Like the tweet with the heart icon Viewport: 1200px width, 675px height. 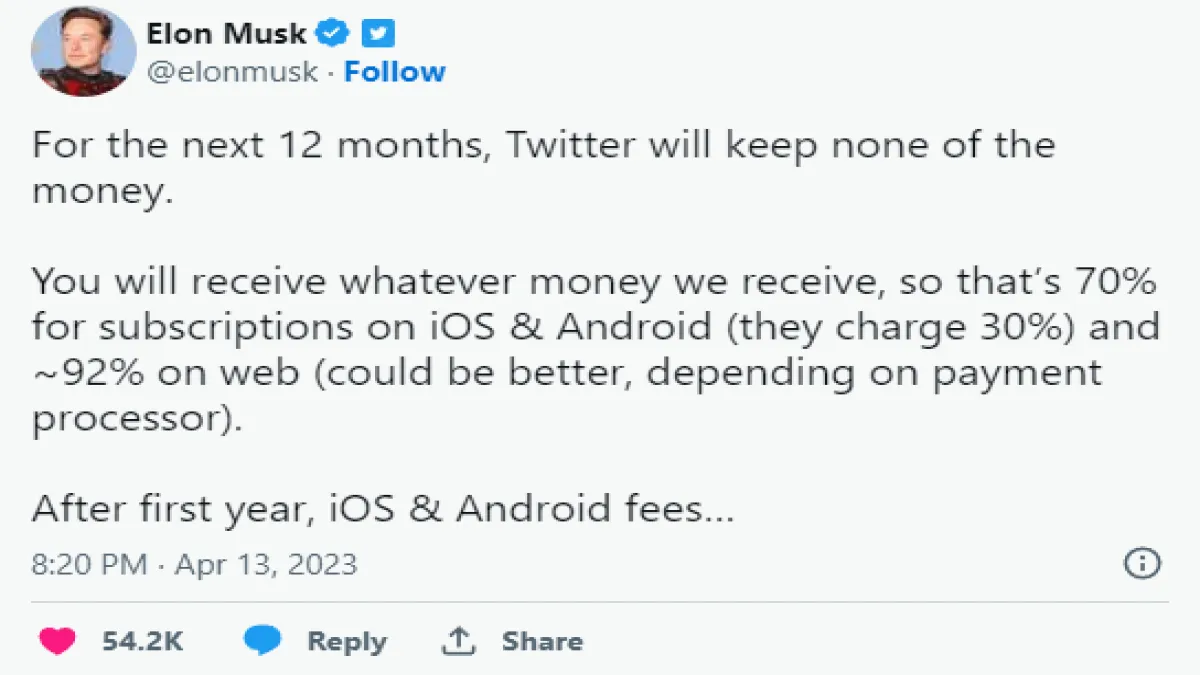coord(57,641)
